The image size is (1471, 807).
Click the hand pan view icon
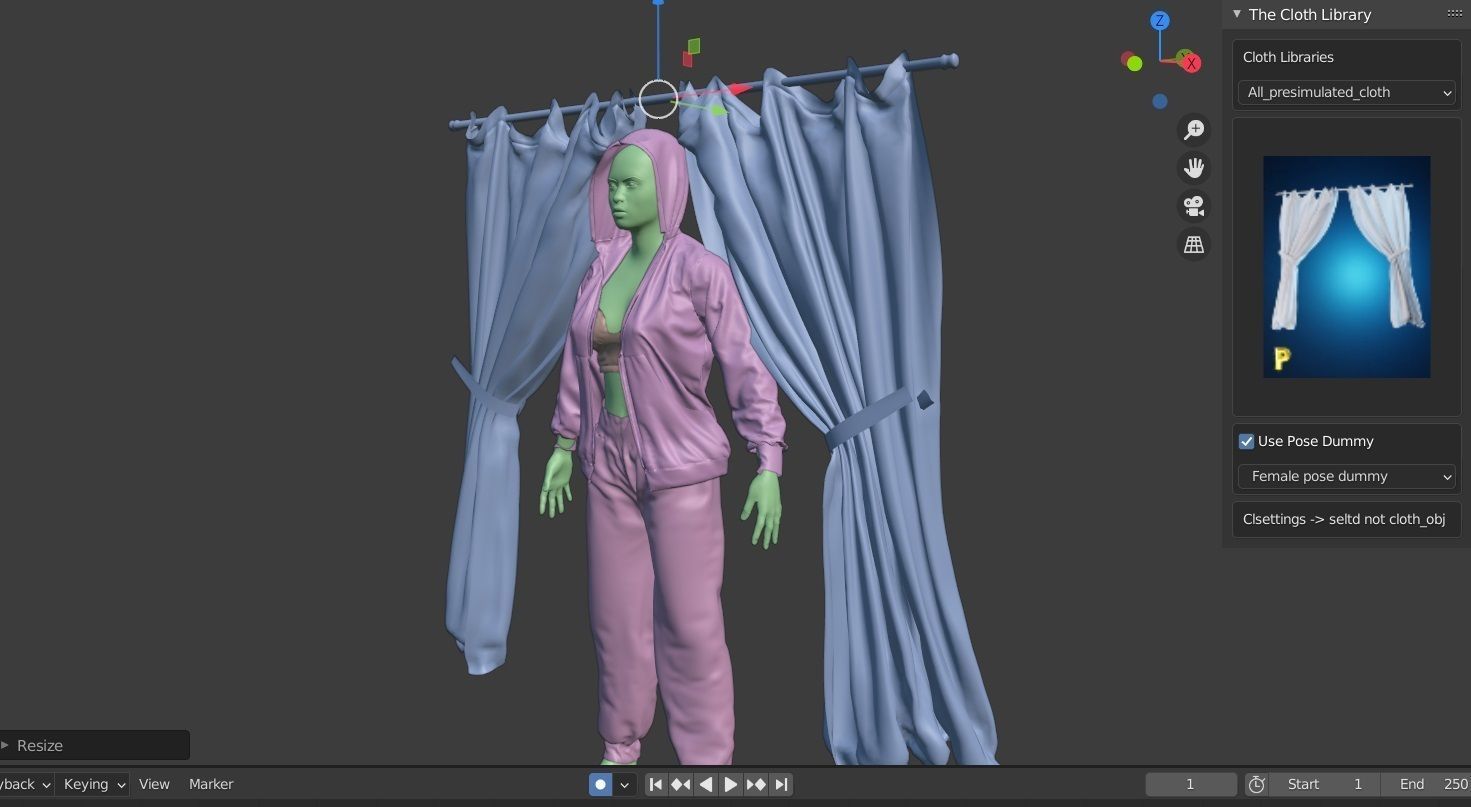pos(1194,168)
